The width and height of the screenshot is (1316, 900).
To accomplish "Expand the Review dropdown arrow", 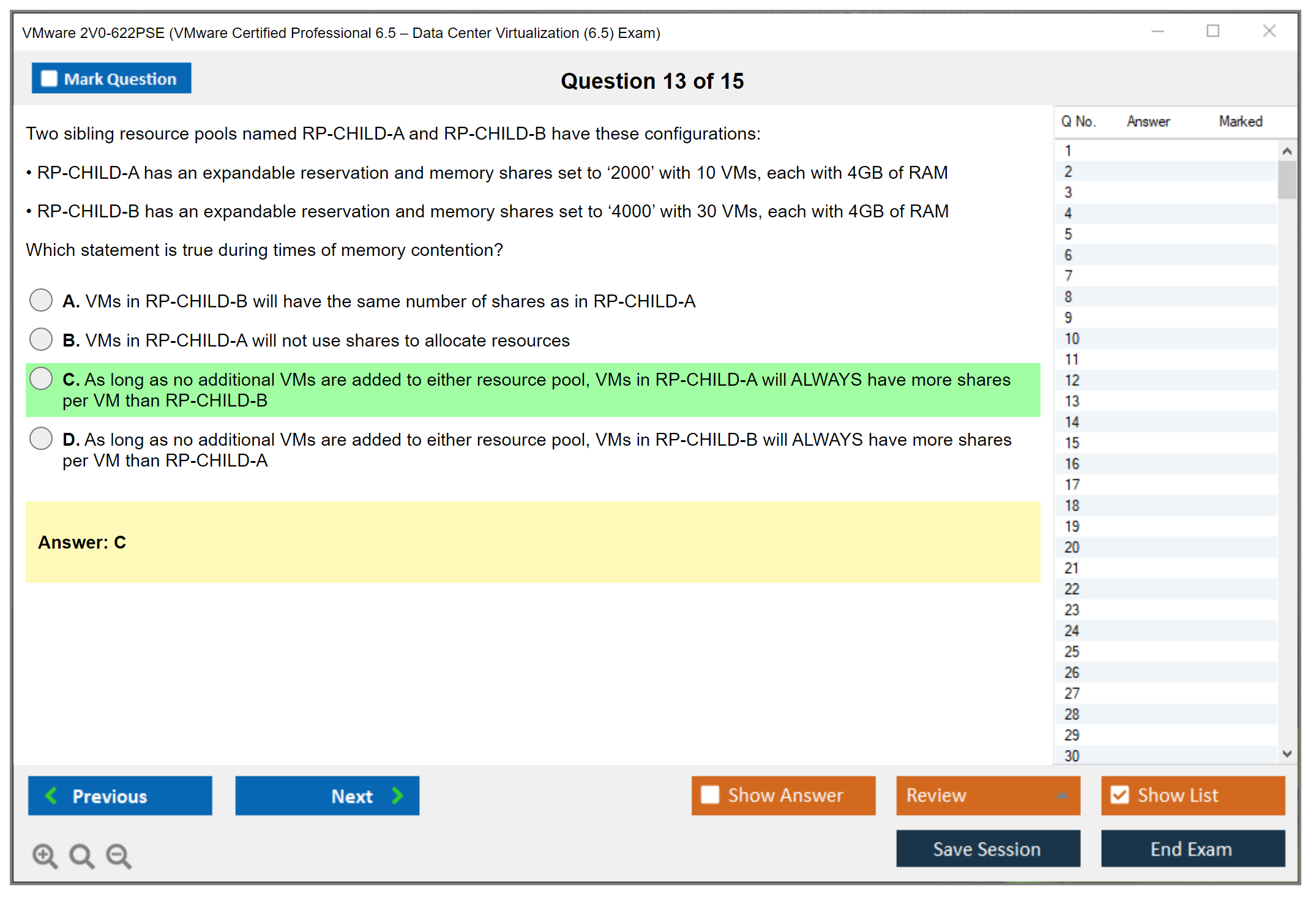I will 1063,795.
